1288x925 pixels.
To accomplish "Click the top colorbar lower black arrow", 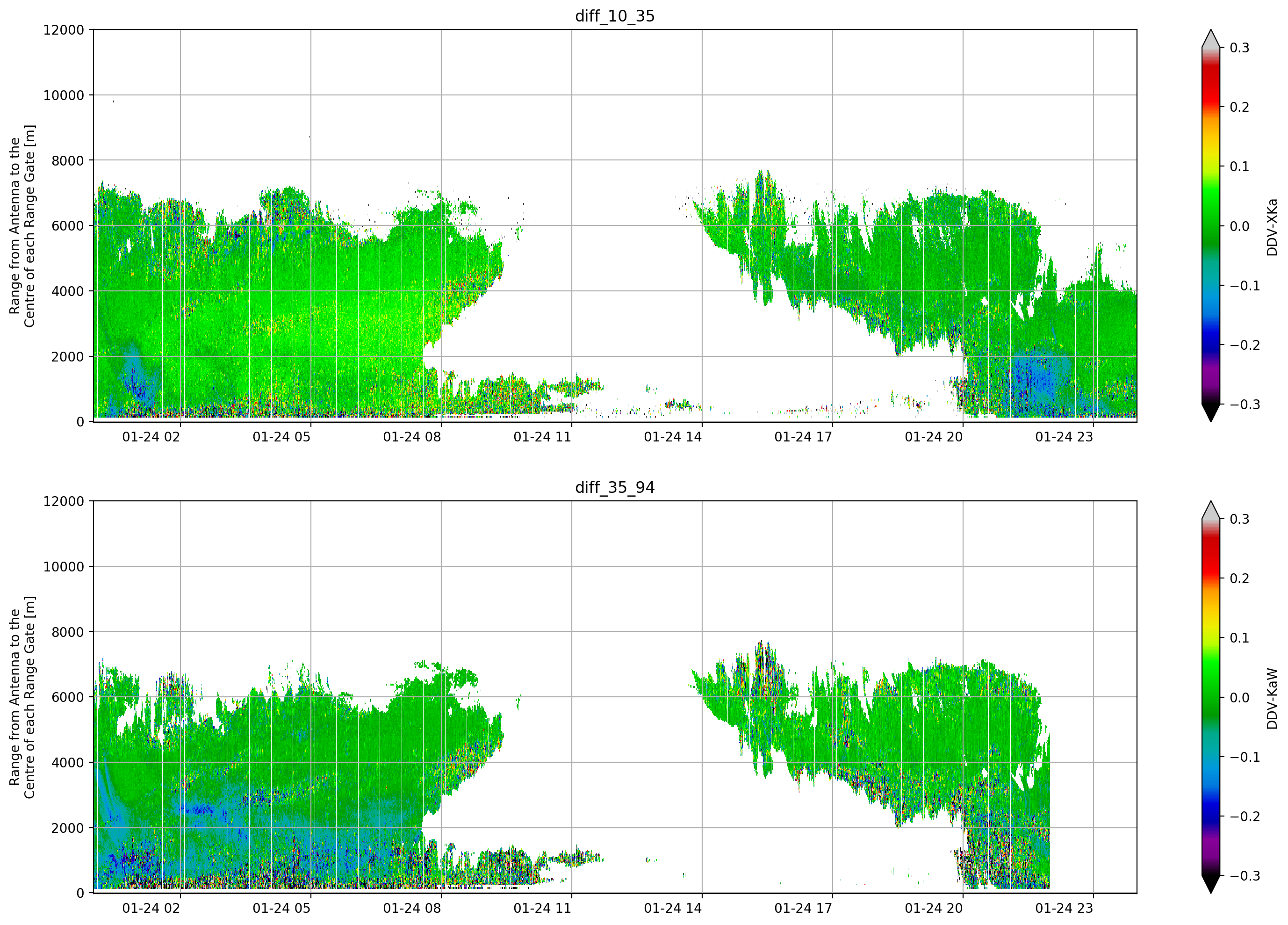I will tap(1211, 413).
